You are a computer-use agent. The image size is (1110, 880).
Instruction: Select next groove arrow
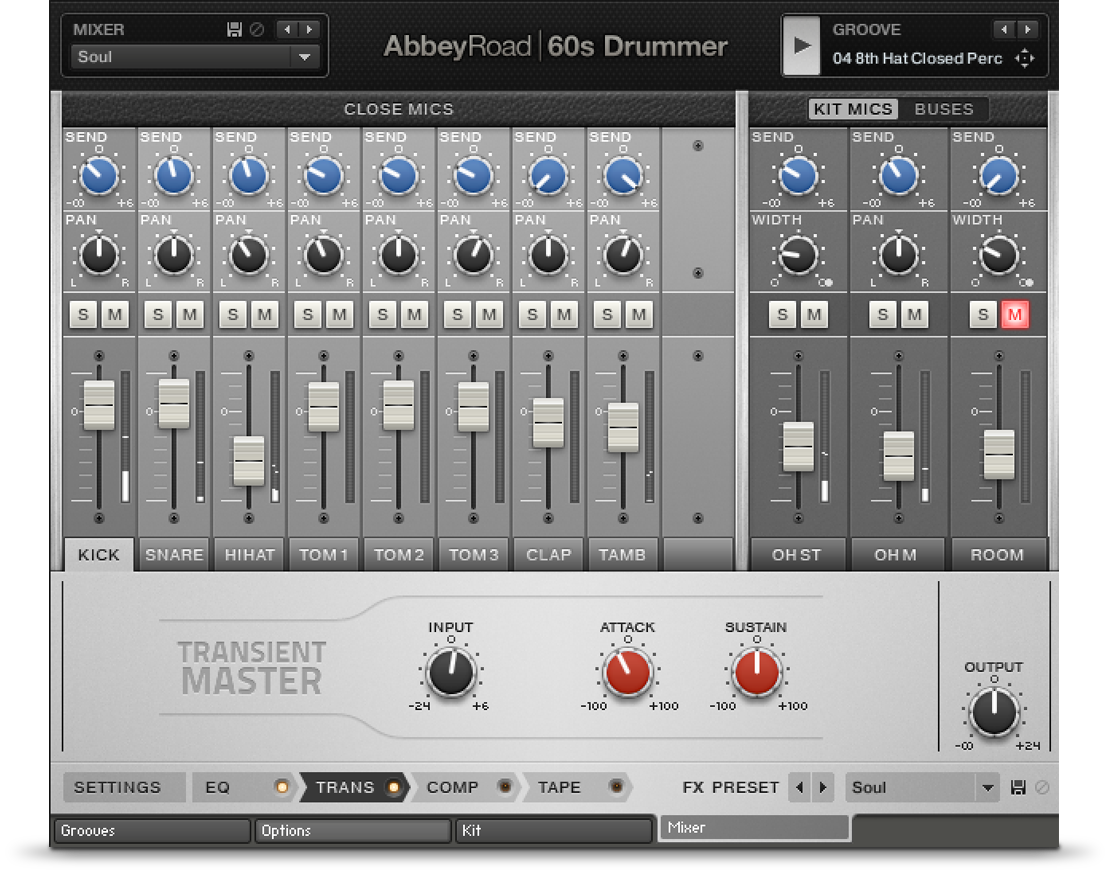point(1027,30)
